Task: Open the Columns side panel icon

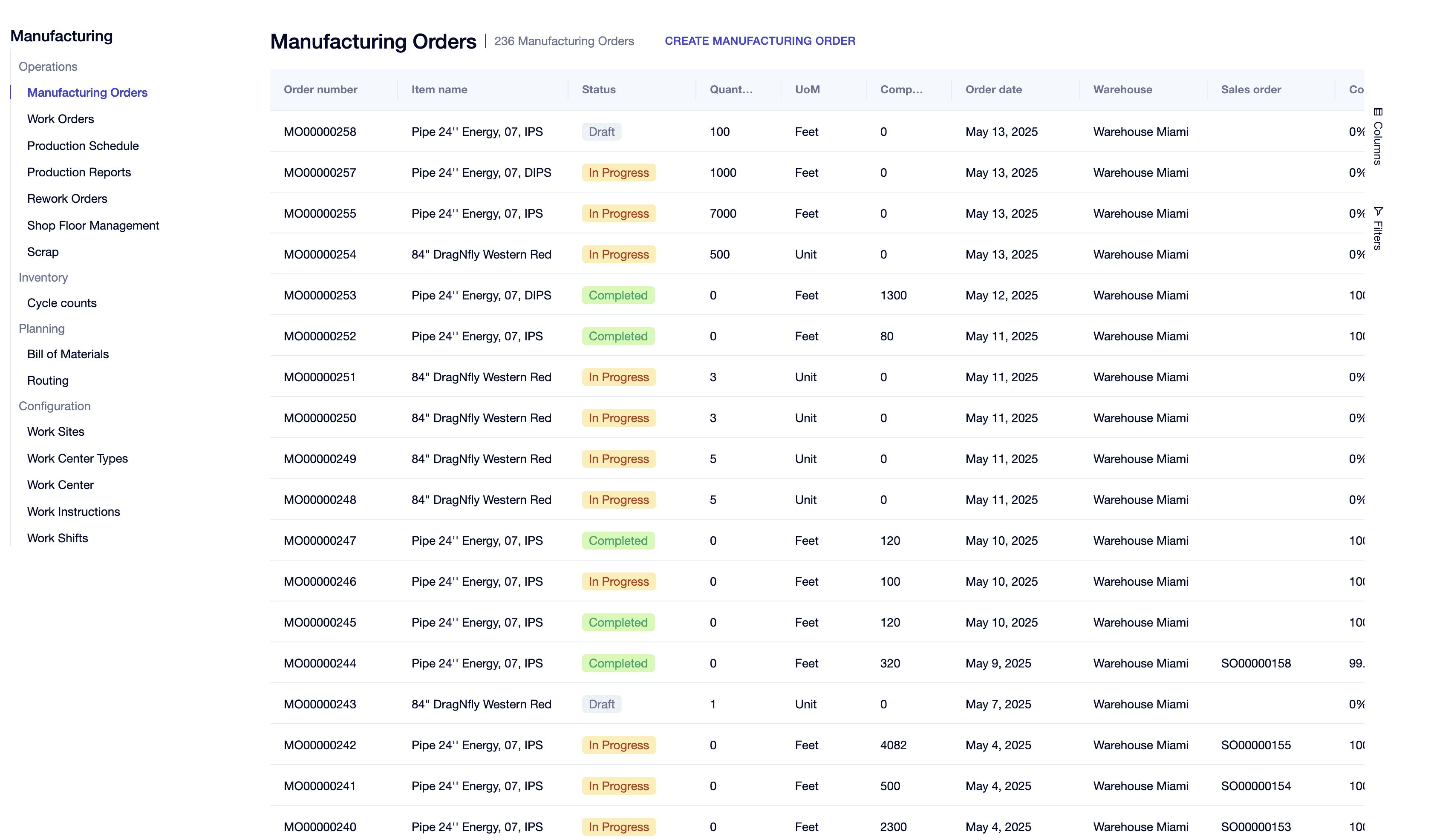Action: (x=1378, y=112)
